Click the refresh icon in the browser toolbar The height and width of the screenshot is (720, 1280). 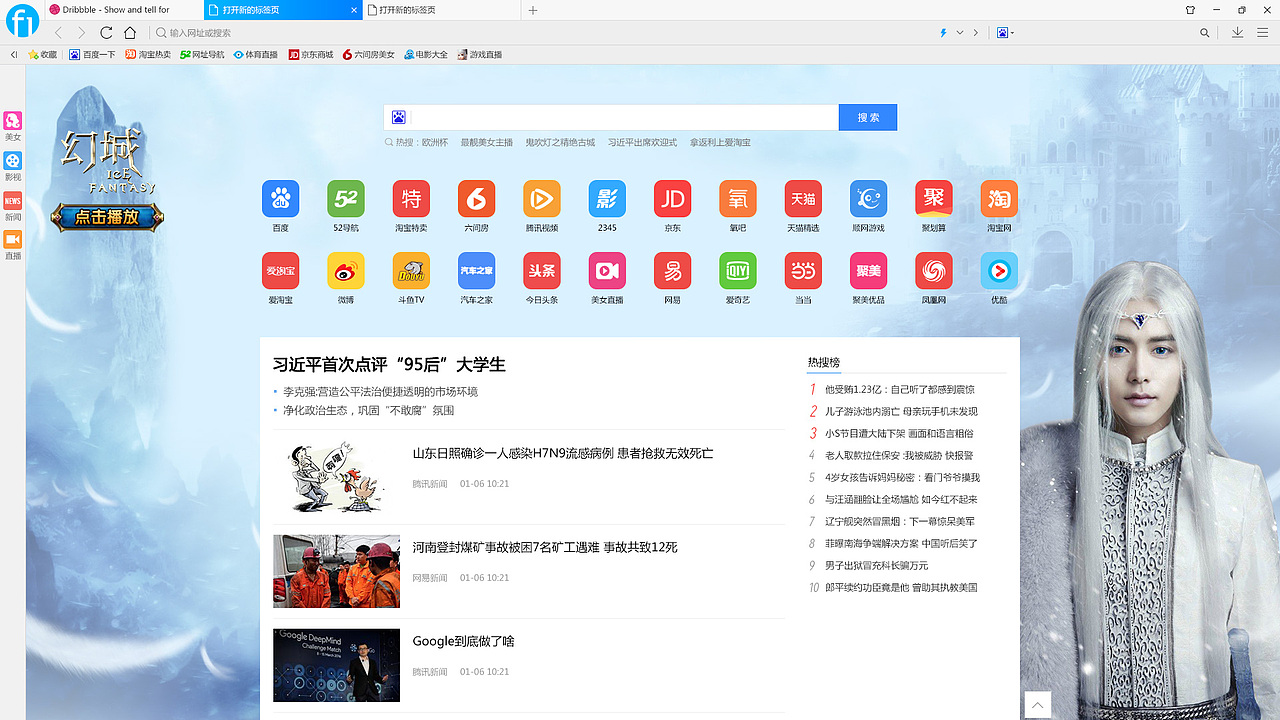pos(105,32)
